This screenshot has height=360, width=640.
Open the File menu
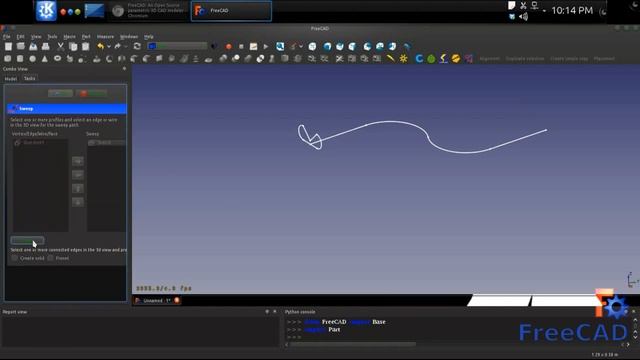click(7, 37)
